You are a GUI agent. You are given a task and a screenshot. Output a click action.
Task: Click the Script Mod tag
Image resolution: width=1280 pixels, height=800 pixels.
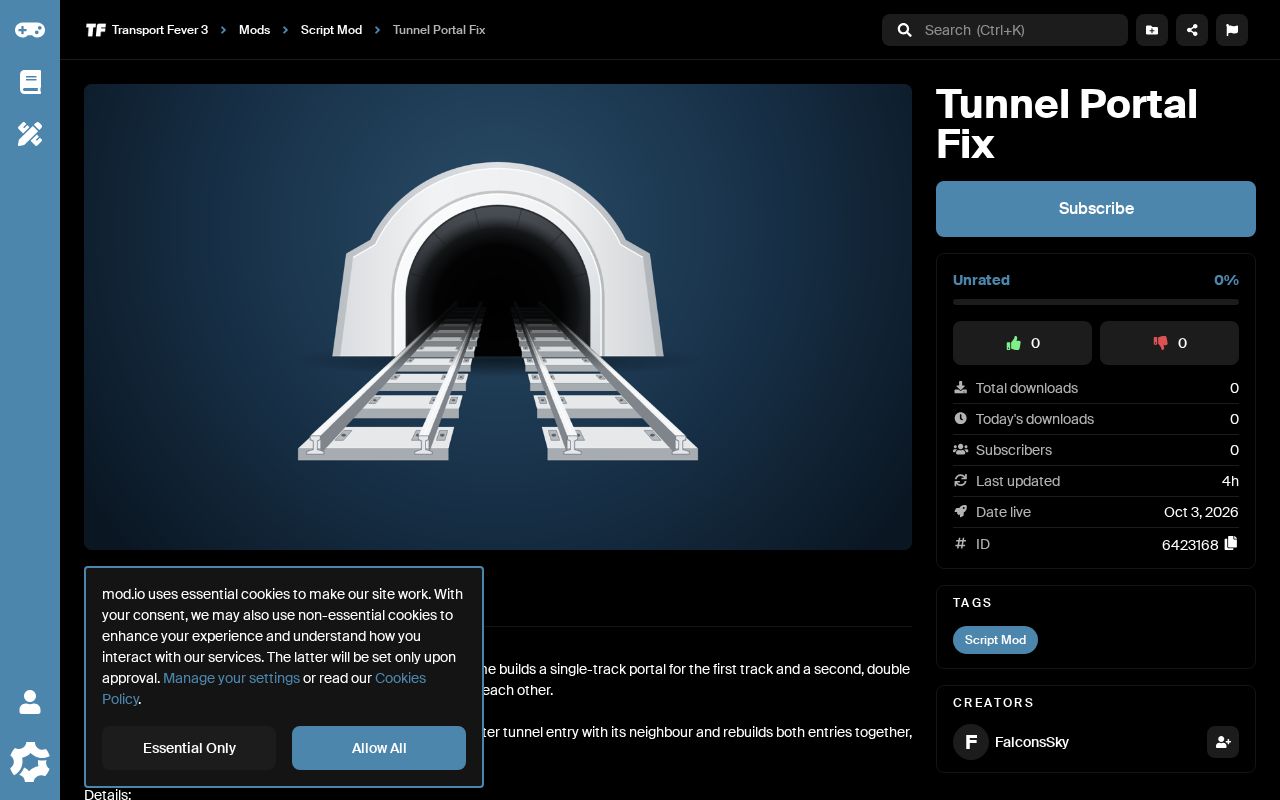(995, 640)
